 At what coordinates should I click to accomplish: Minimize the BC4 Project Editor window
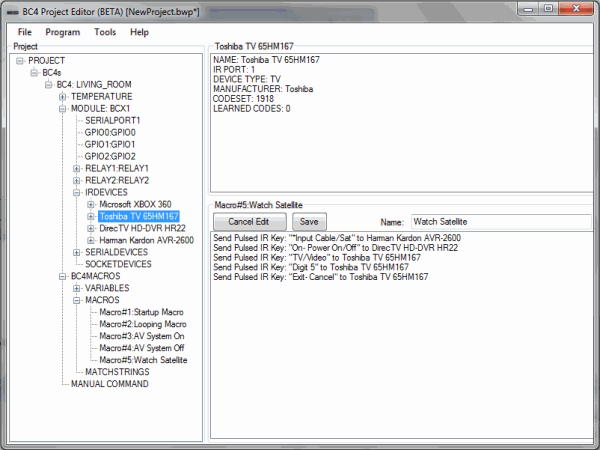528,8
